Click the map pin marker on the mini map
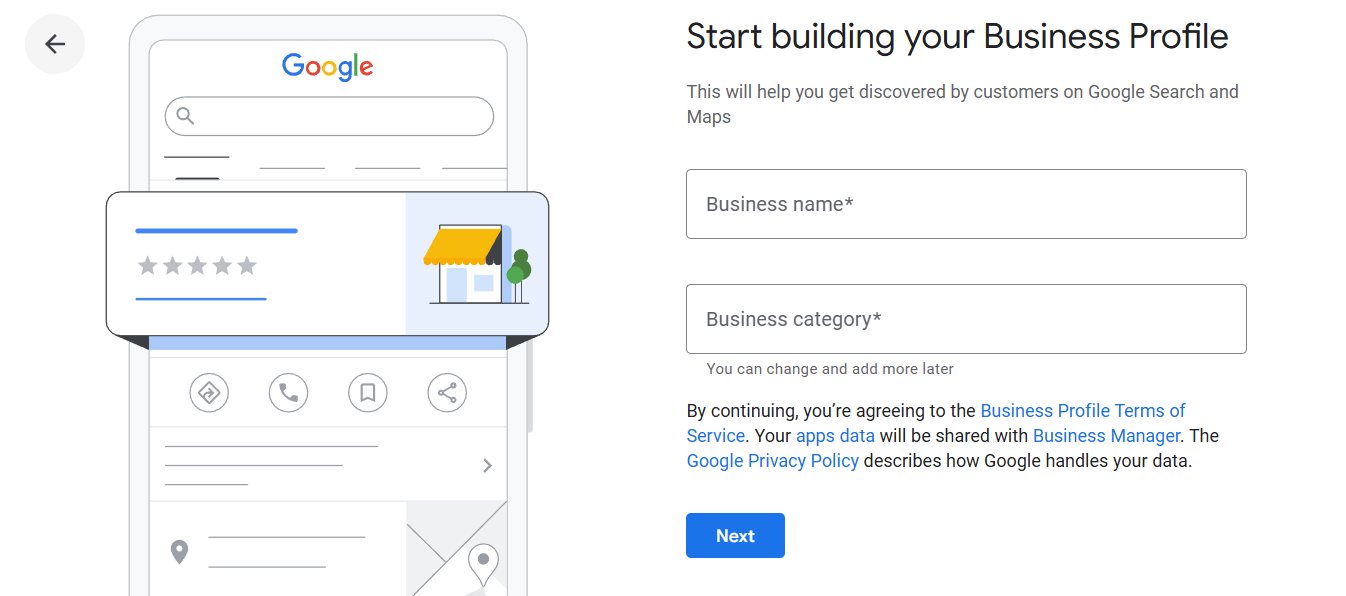 coord(483,563)
